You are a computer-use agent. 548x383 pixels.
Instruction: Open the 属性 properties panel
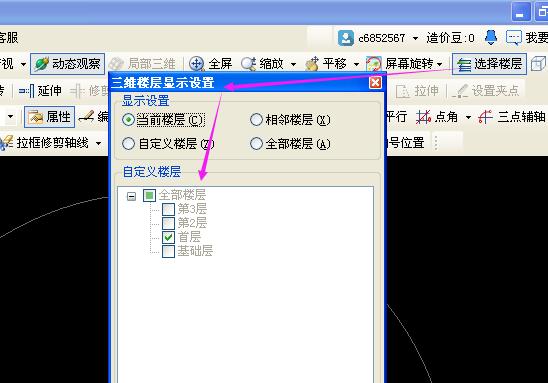point(49,117)
